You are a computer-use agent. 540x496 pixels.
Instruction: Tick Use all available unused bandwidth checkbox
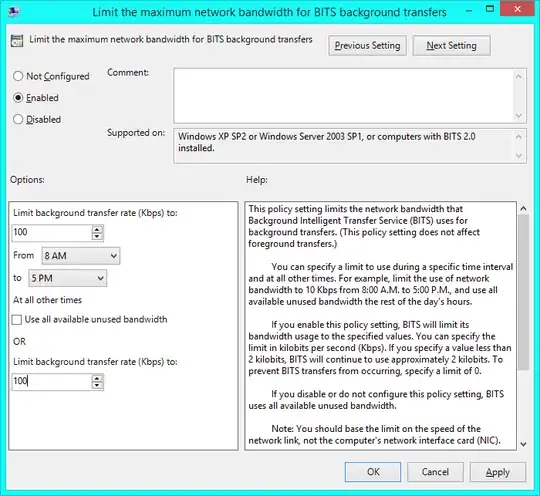point(17,320)
